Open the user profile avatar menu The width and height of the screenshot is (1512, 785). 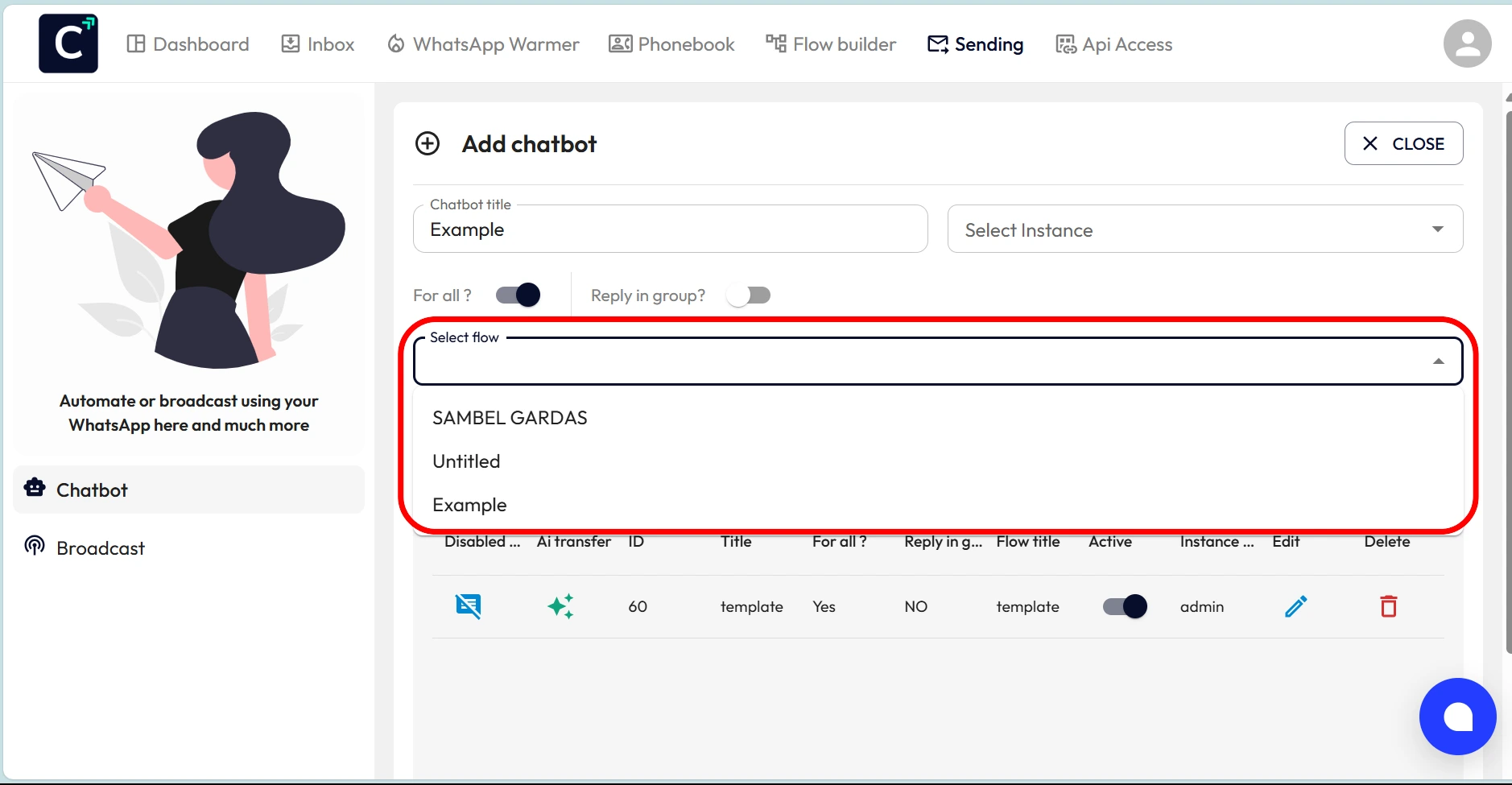(x=1467, y=43)
